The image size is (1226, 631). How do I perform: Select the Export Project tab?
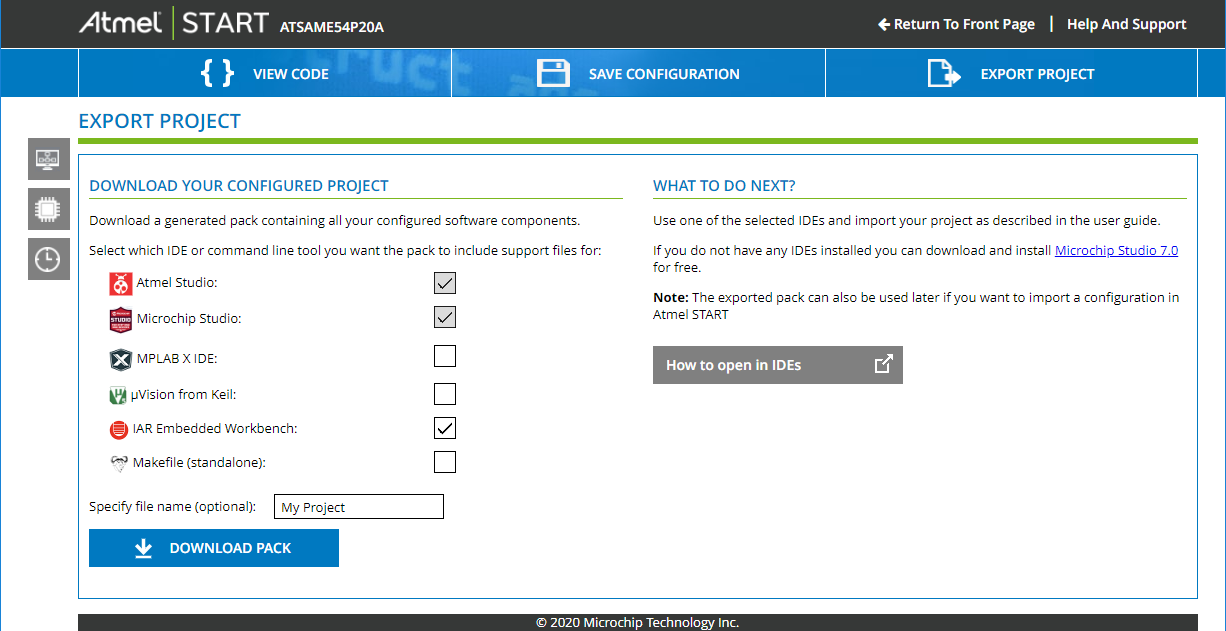(x=1011, y=74)
